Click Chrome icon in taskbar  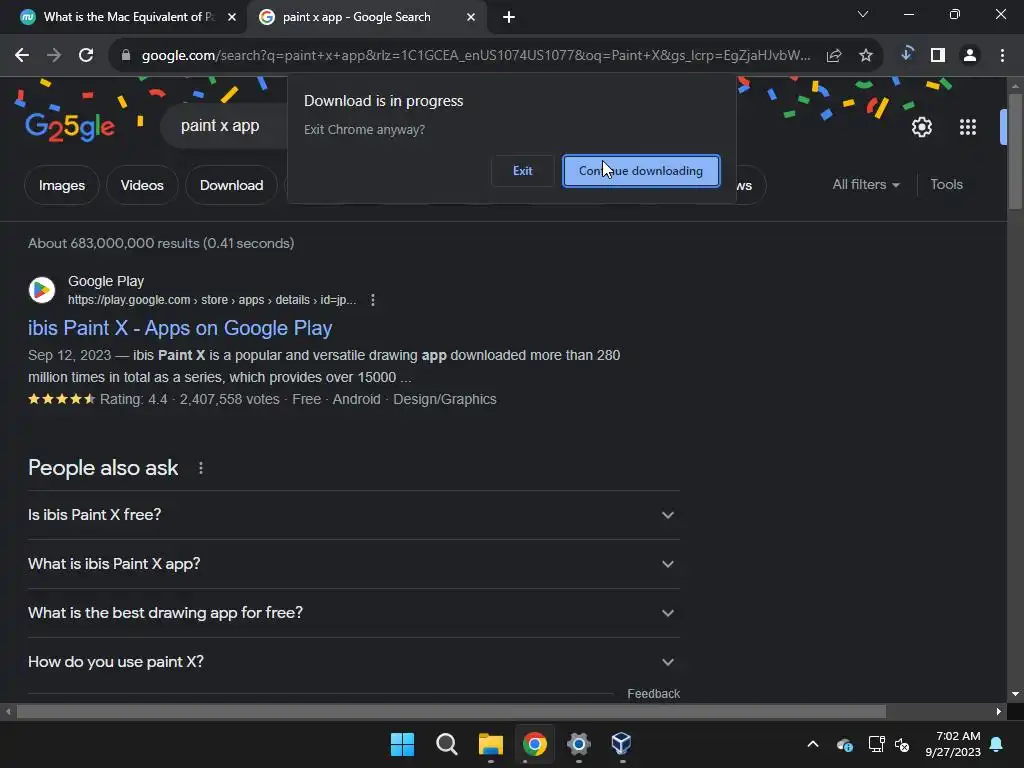coord(535,744)
